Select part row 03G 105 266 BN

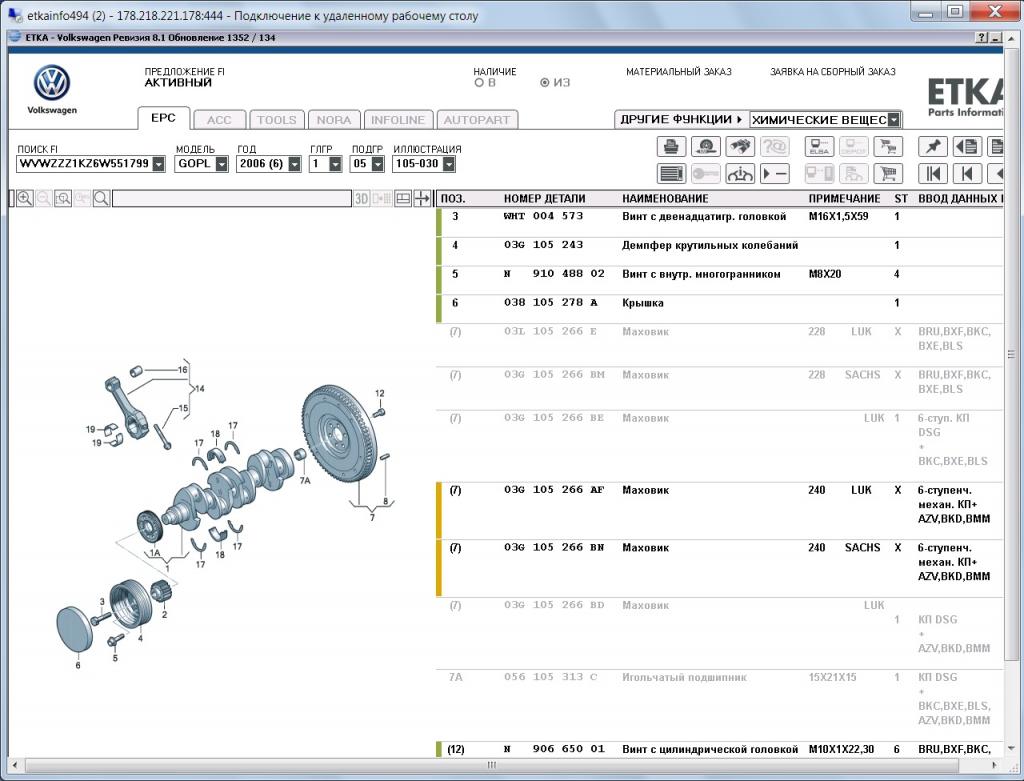[720, 568]
